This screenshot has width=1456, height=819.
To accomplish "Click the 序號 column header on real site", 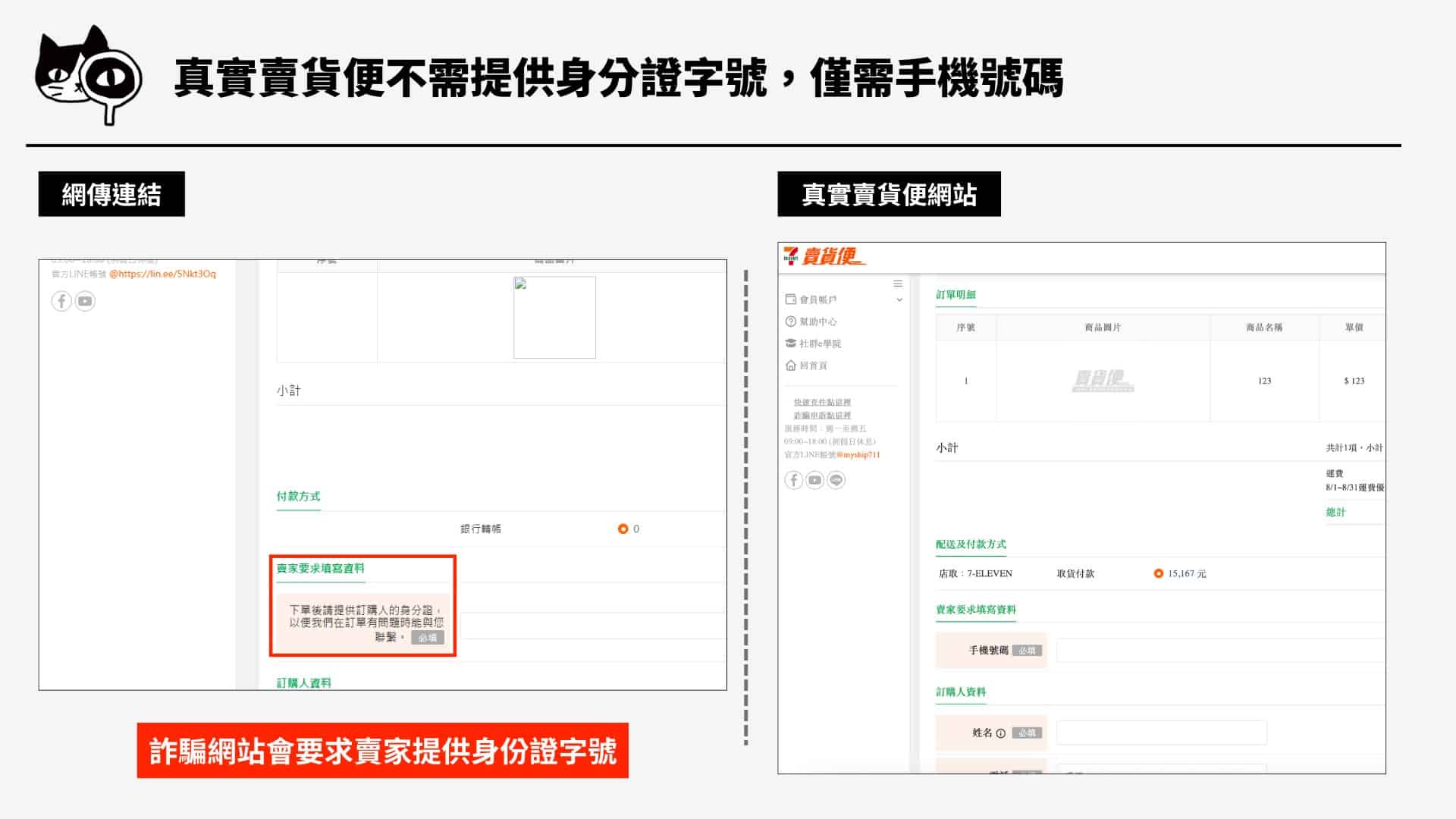I will pos(965,328).
